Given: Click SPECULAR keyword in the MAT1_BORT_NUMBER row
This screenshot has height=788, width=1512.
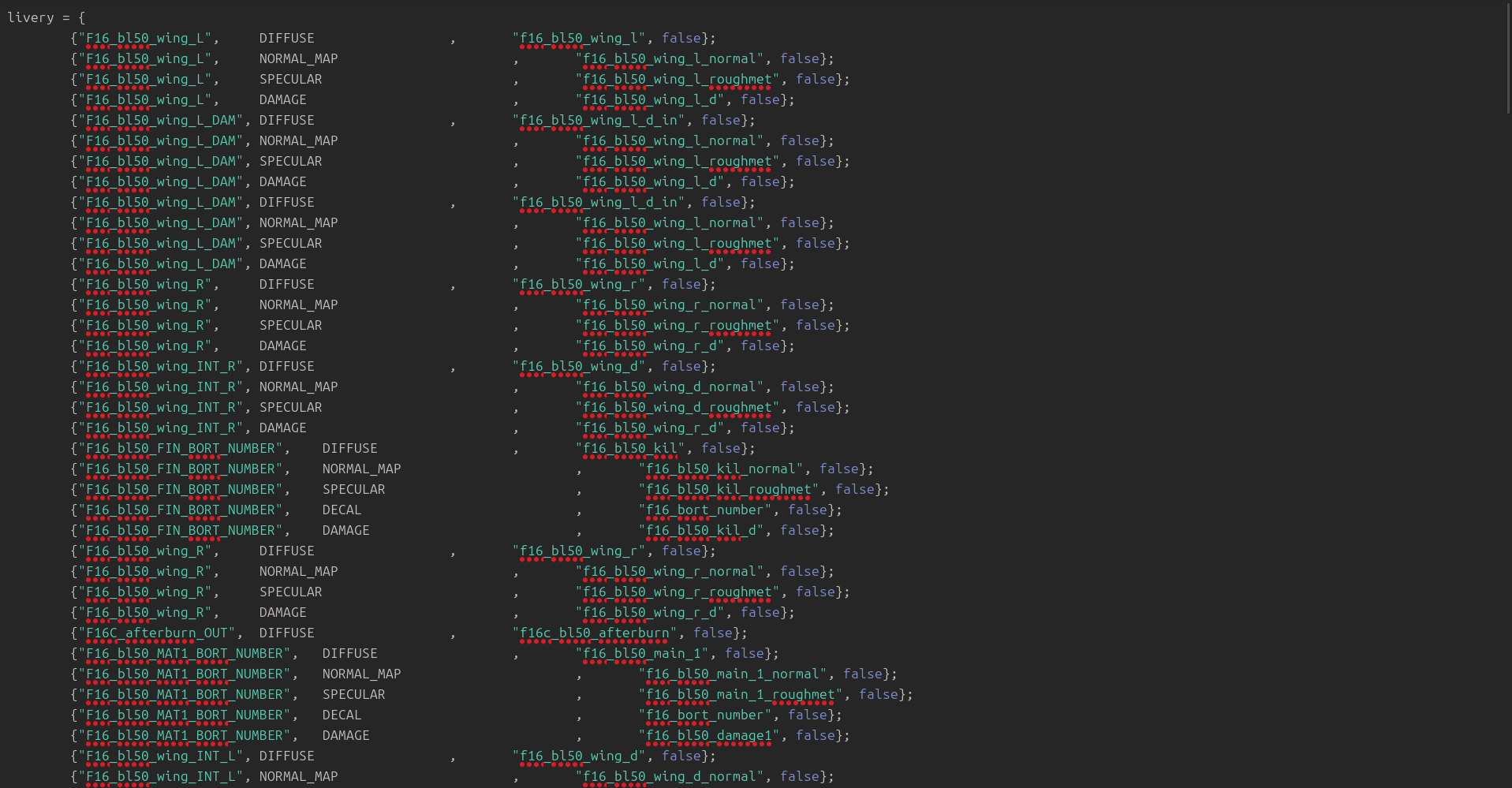Looking at the screenshot, I should [x=354, y=694].
